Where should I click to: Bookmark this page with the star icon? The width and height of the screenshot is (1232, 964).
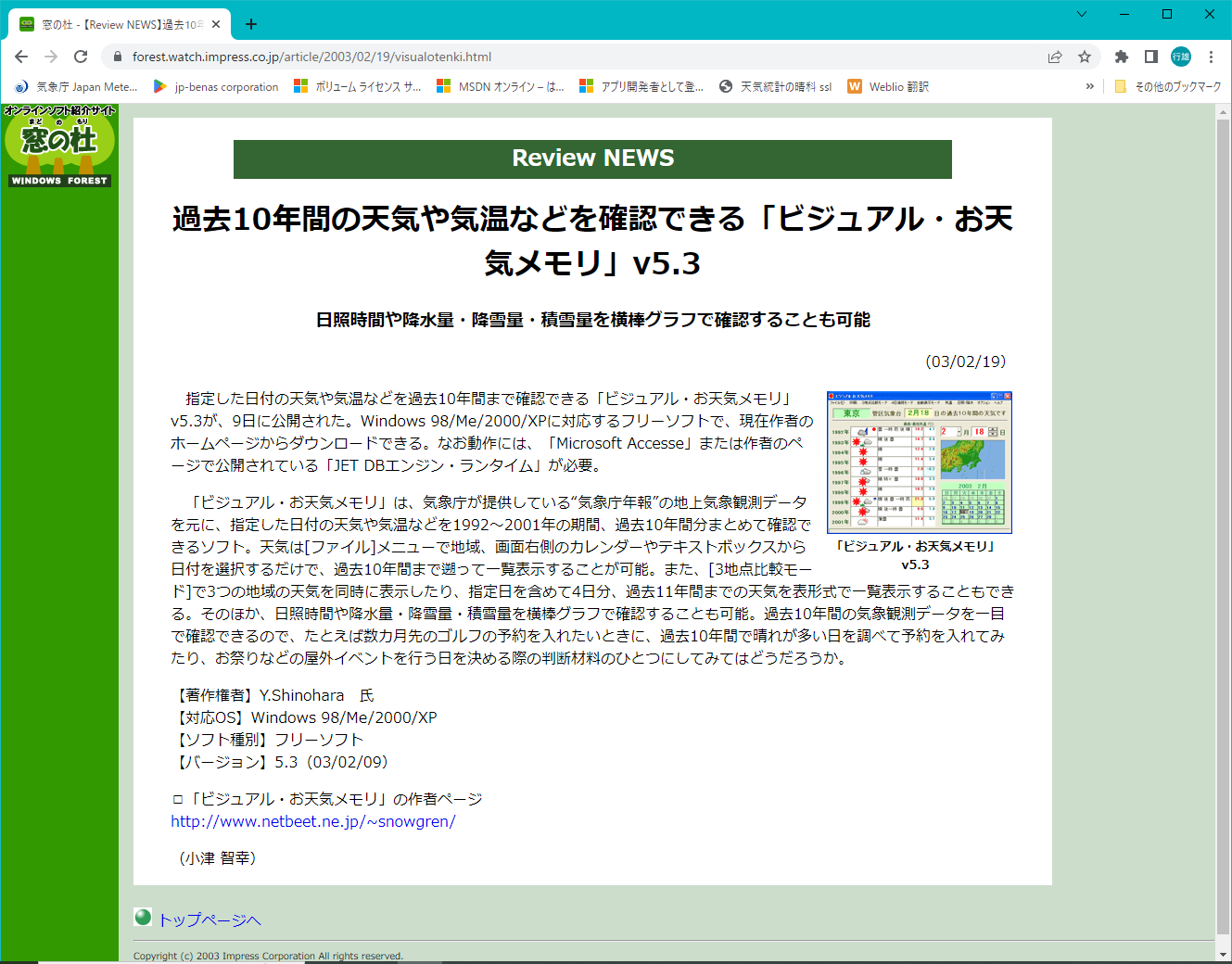(x=1085, y=57)
